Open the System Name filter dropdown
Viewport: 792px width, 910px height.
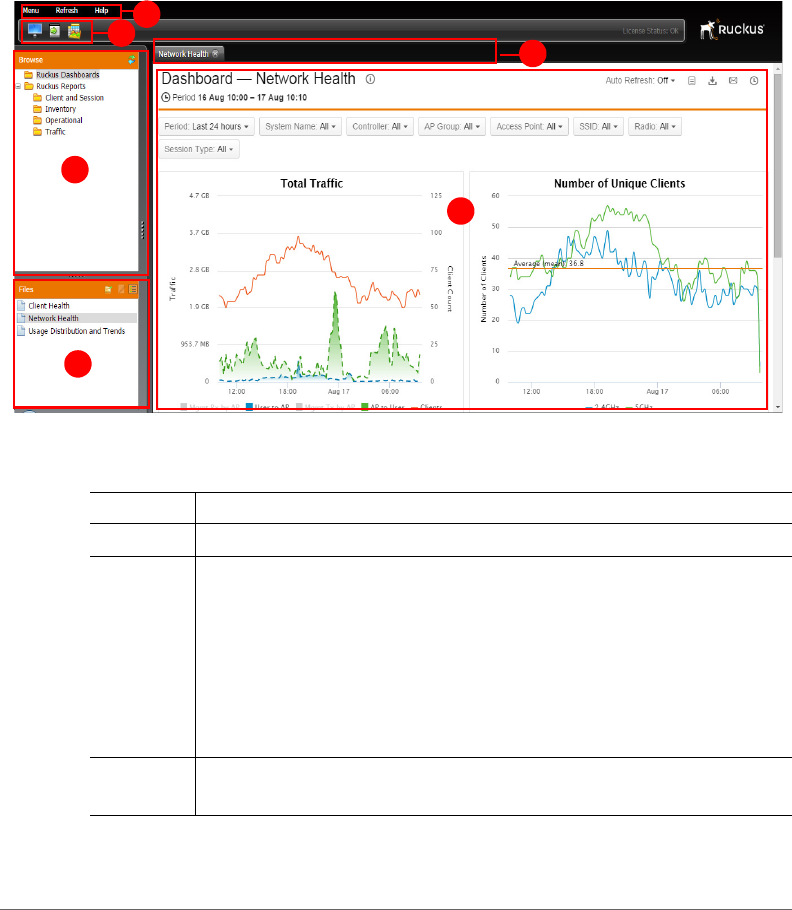point(300,127)
